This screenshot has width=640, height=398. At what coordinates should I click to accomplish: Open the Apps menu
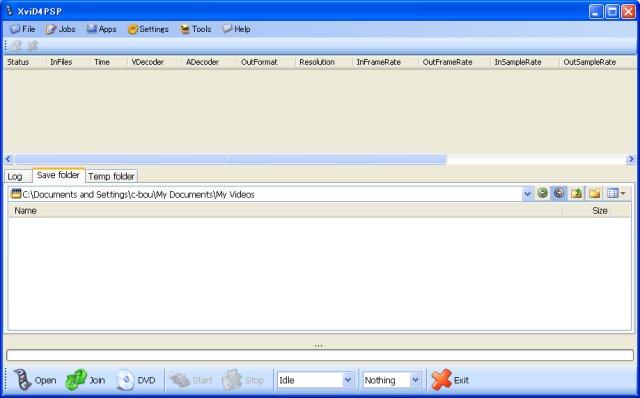102,29
